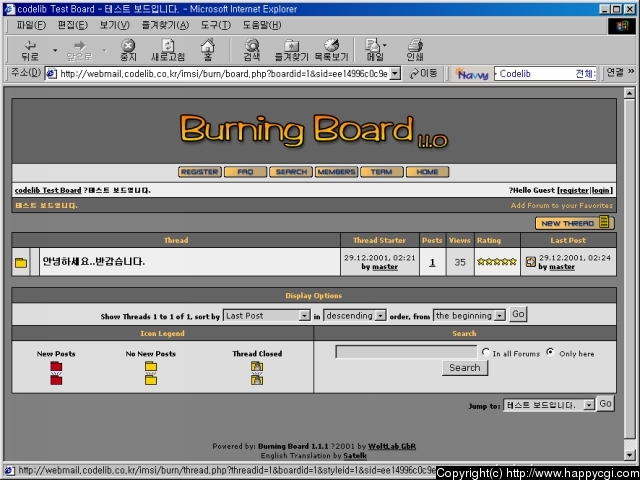Click the HOME navigation button
The width and height of the screenshot is (640, 480).
click(427, 172)
